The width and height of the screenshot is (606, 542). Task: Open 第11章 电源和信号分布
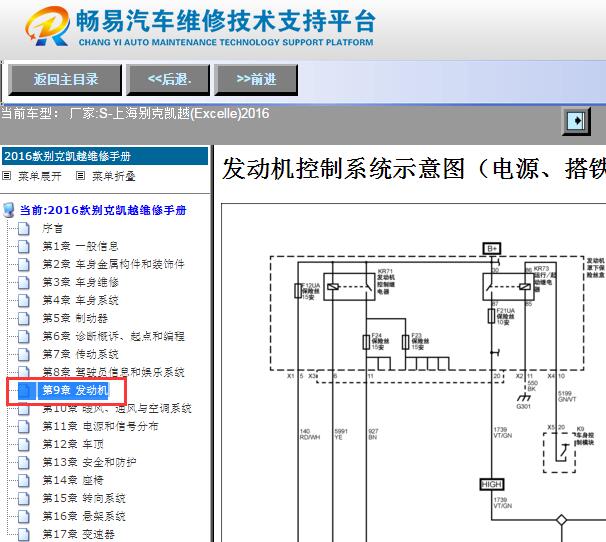point(100,426)
